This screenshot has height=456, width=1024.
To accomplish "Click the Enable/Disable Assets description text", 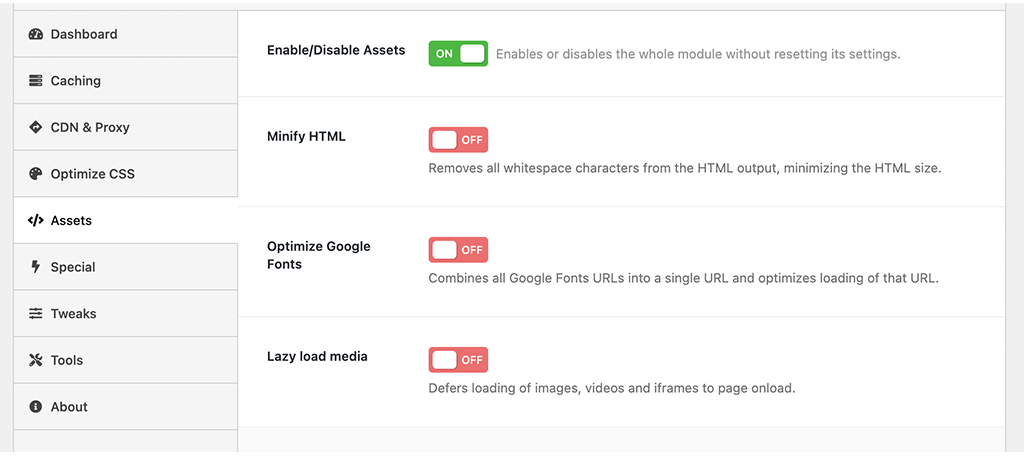I will click(x=698, y=54).
